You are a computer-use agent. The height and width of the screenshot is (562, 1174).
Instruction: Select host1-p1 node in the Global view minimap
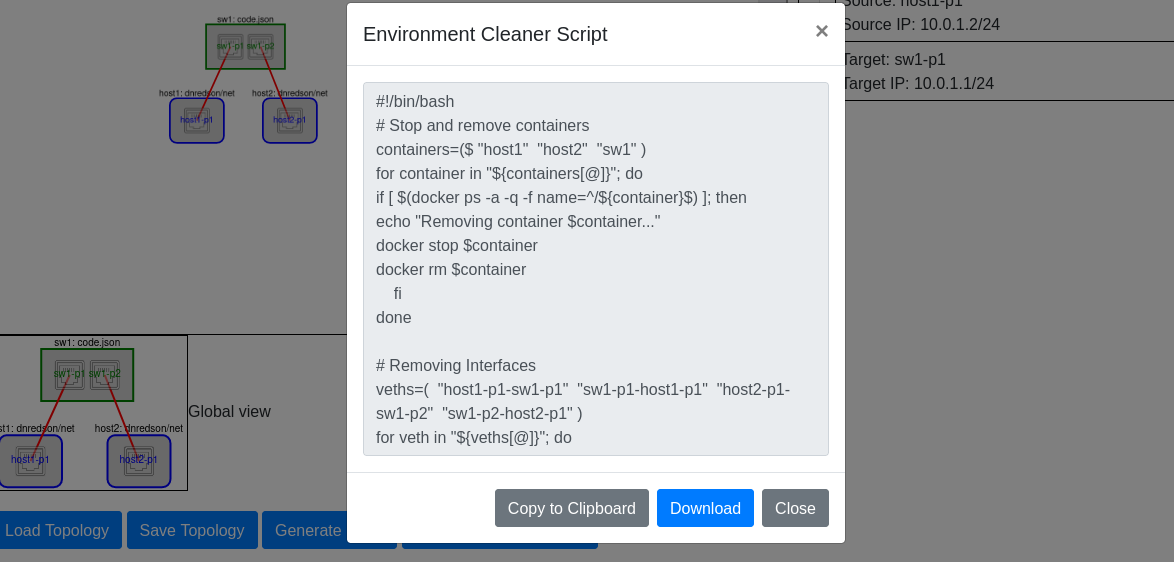pos(30,460)
